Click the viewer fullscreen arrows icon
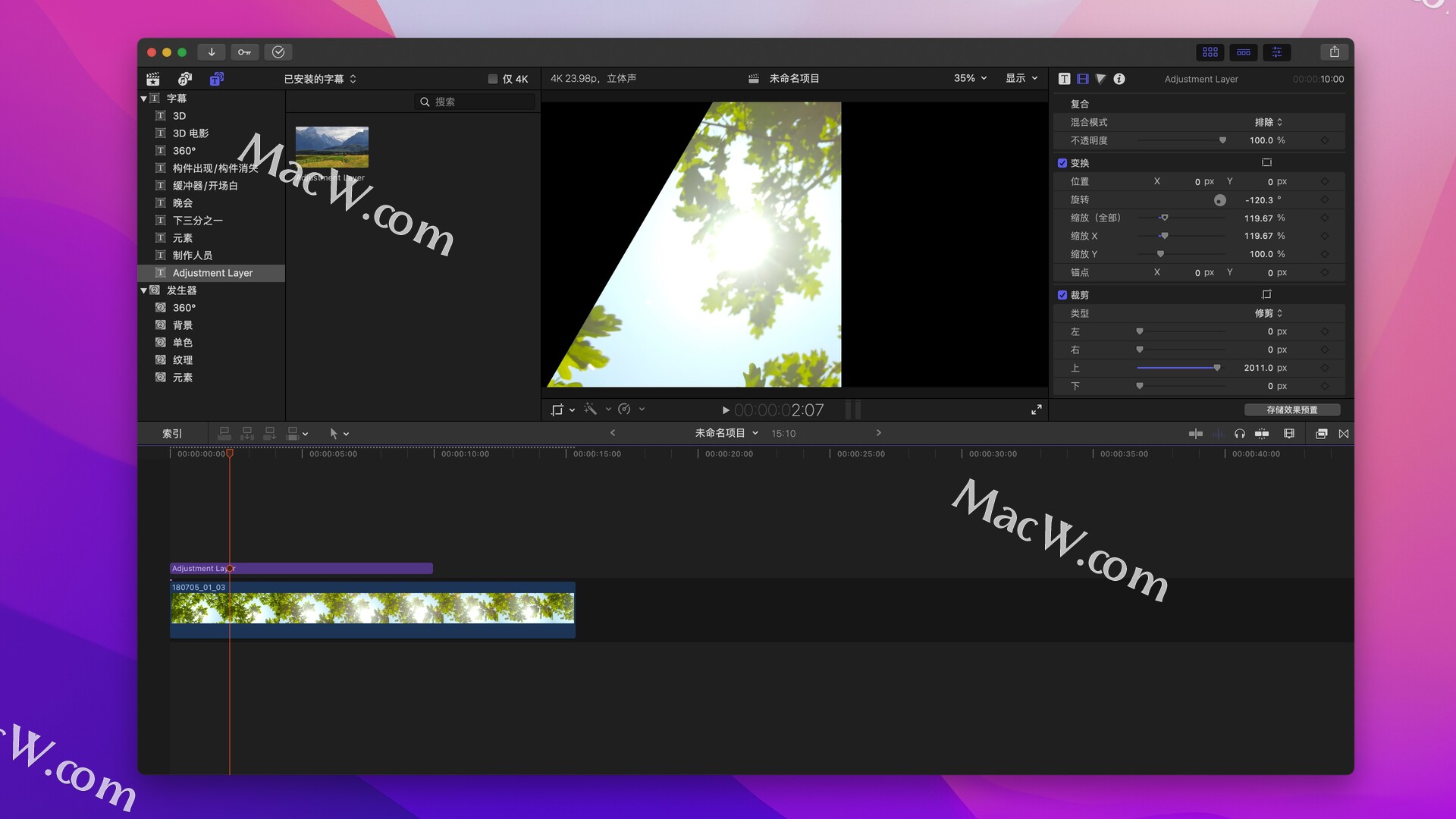The image size is (1456, 819). click(1037, 409)
